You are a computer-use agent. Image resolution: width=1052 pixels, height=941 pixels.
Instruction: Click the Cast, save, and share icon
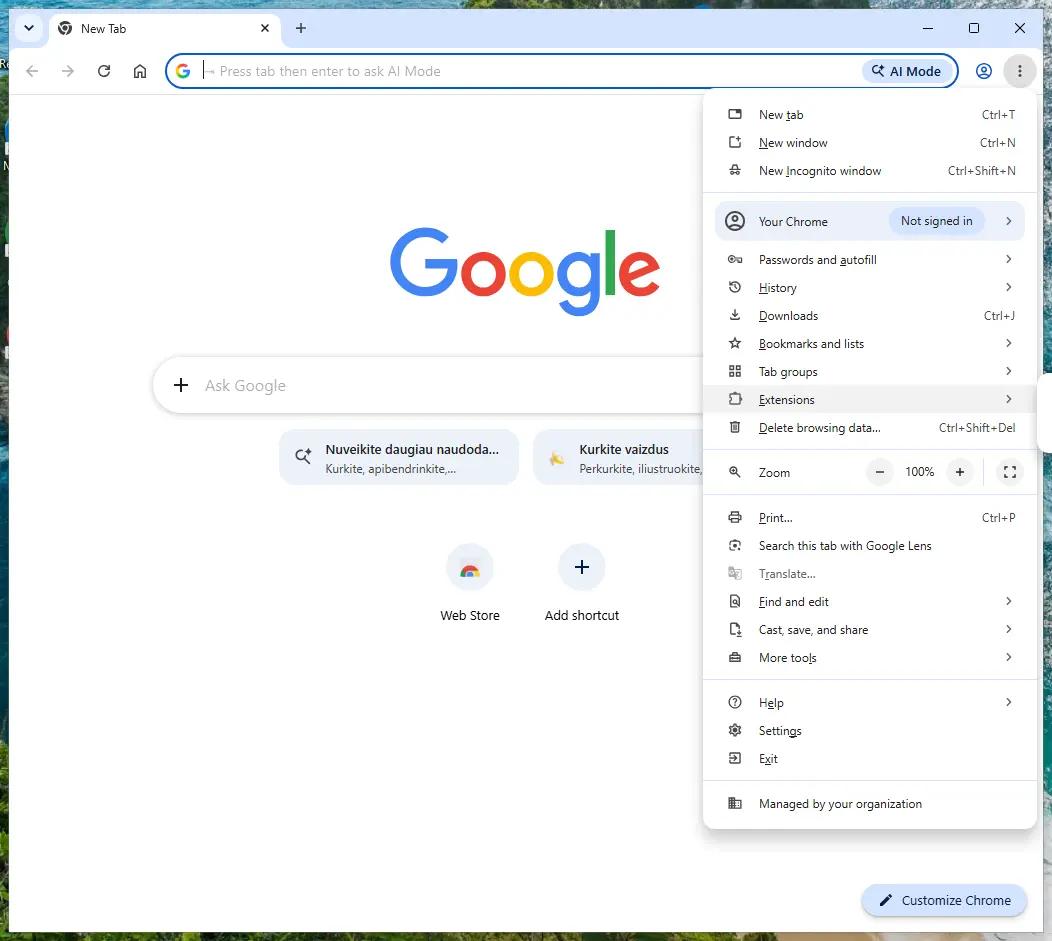coord(735,629)
